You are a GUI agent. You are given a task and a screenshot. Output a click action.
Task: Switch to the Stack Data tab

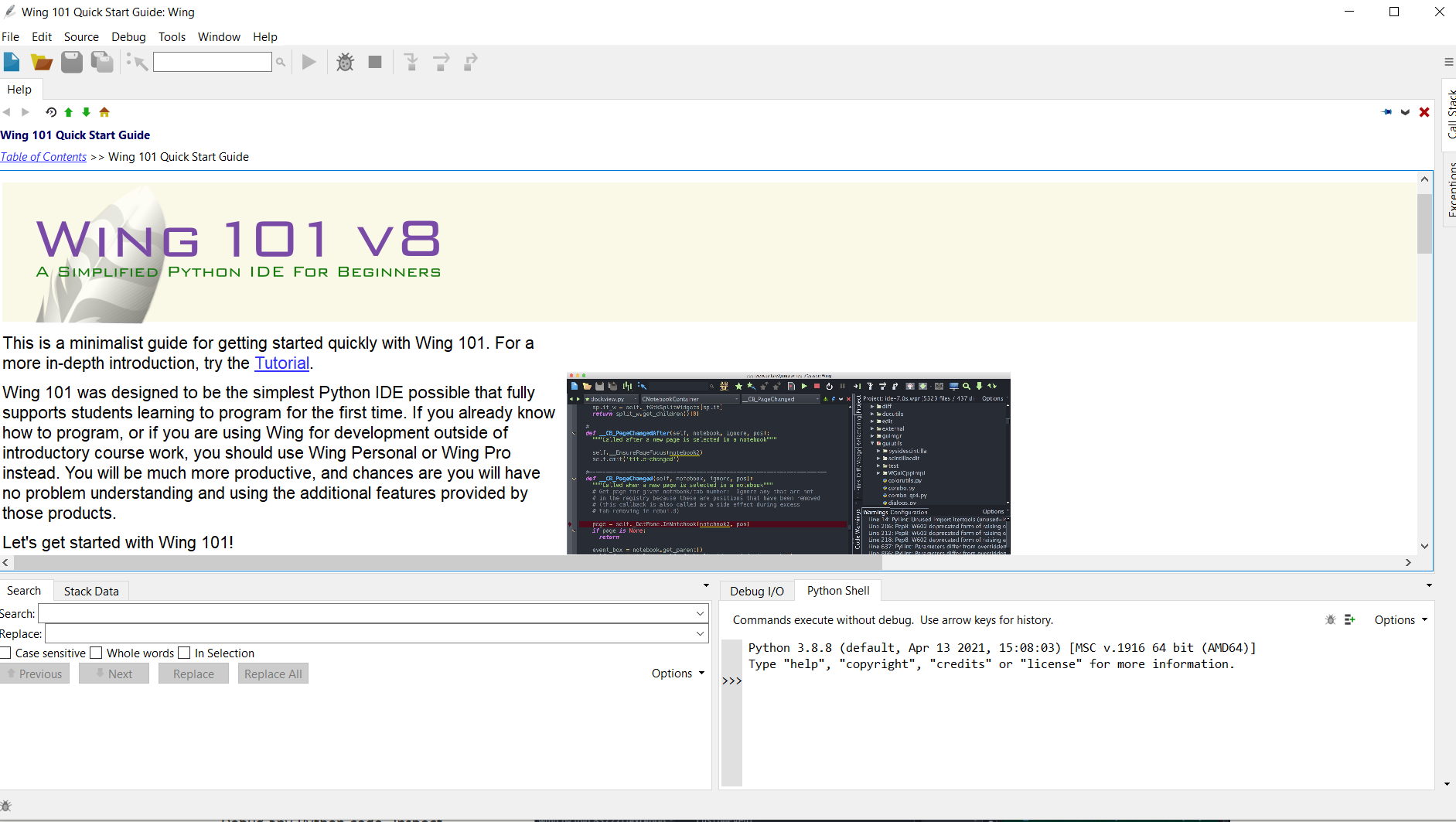[91, 591]
